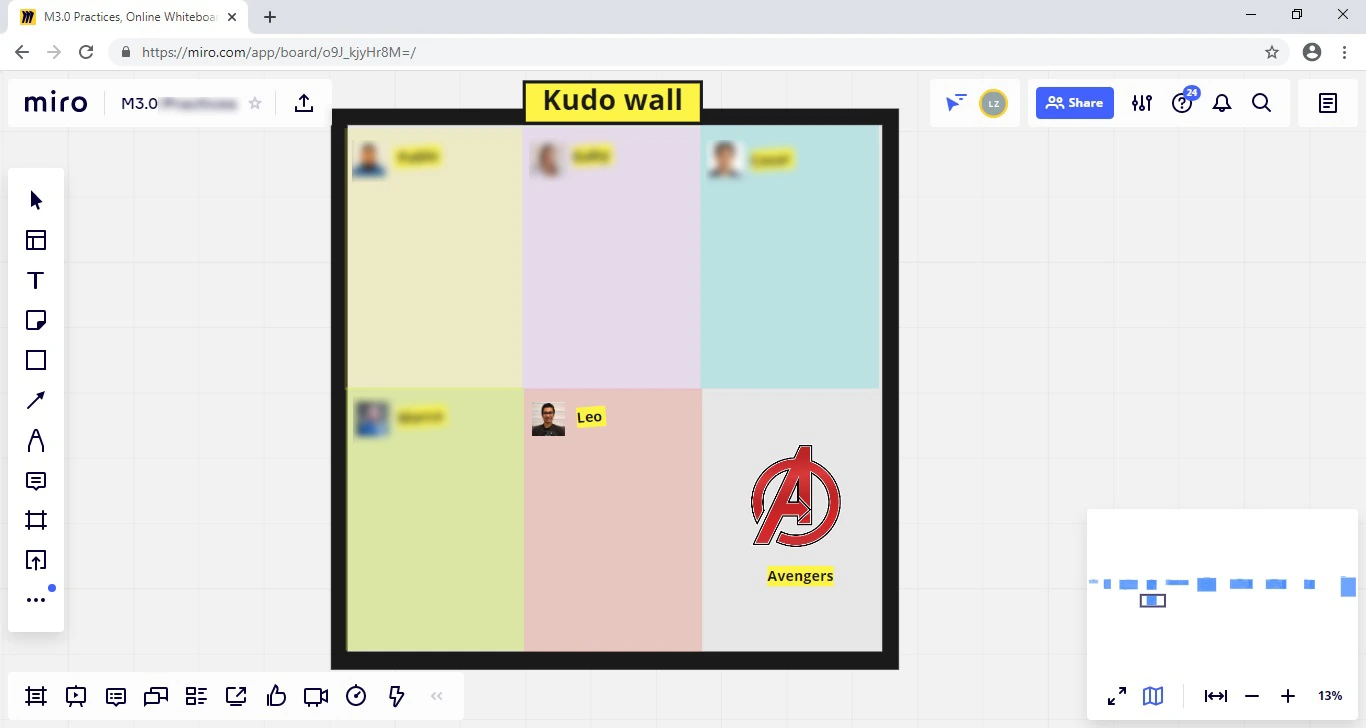This screenshot has width=1366, height=728.
Task: Star the board as favorite
Action: (x=255, y=103)
